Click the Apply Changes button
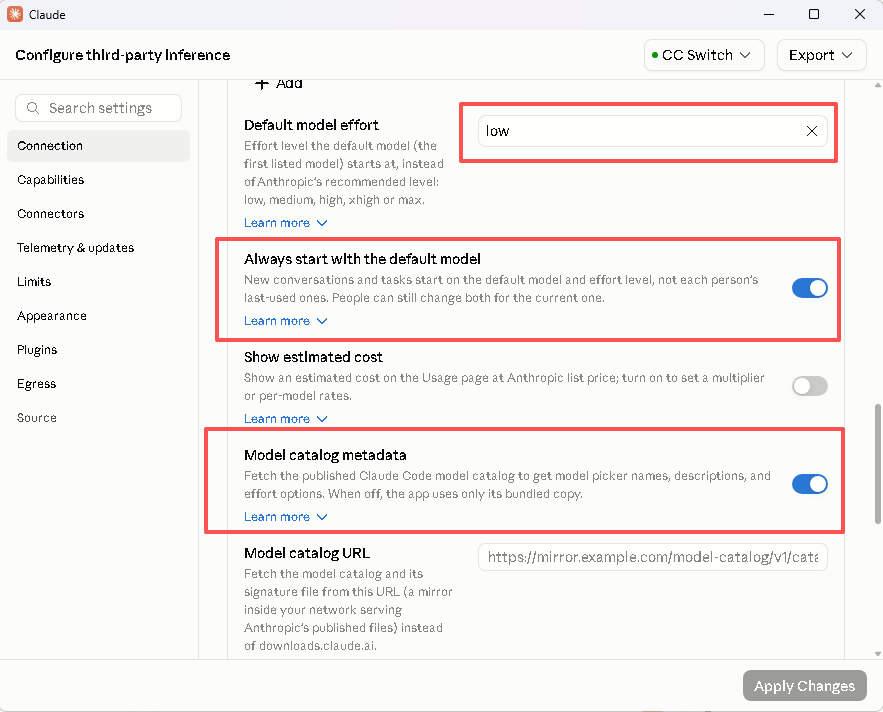The image size is (883, 712). point(804,686)
